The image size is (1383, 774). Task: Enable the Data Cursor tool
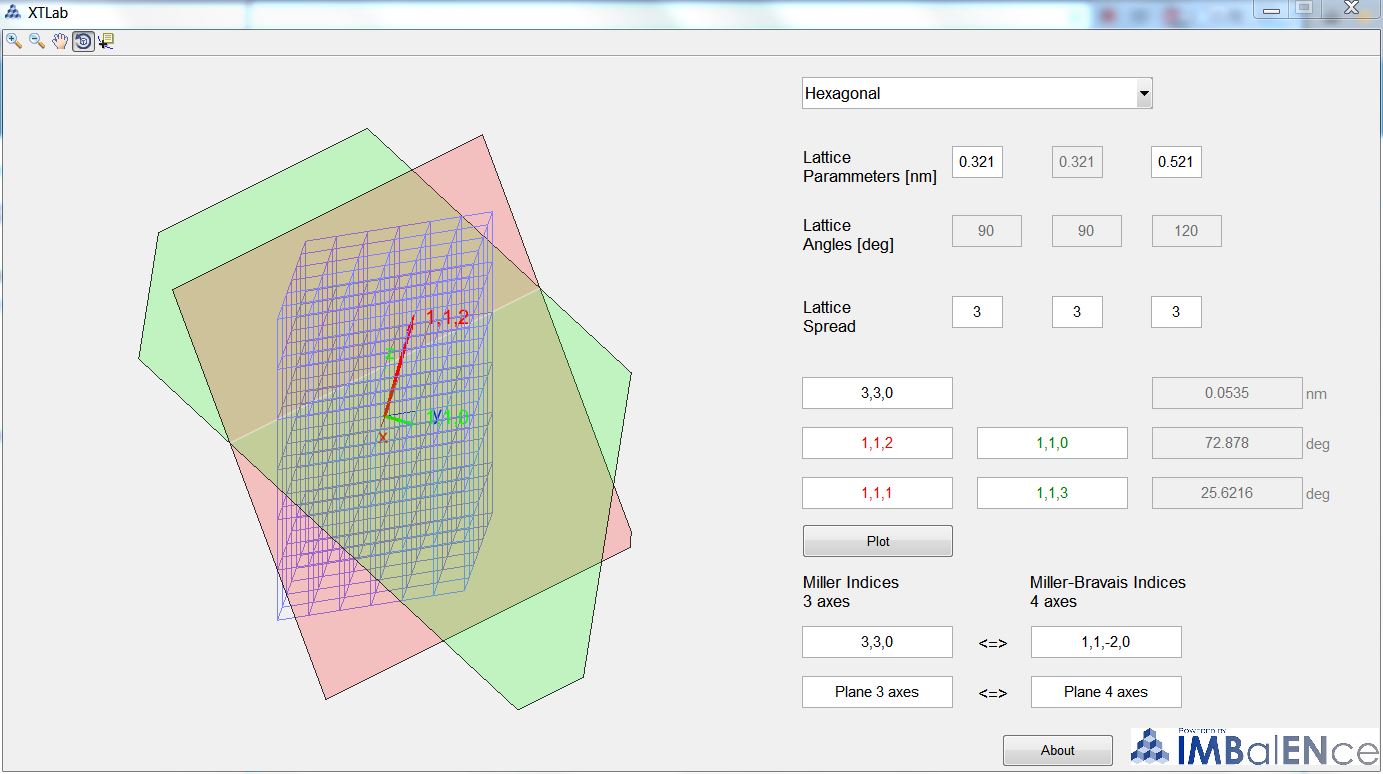[106, 41]
